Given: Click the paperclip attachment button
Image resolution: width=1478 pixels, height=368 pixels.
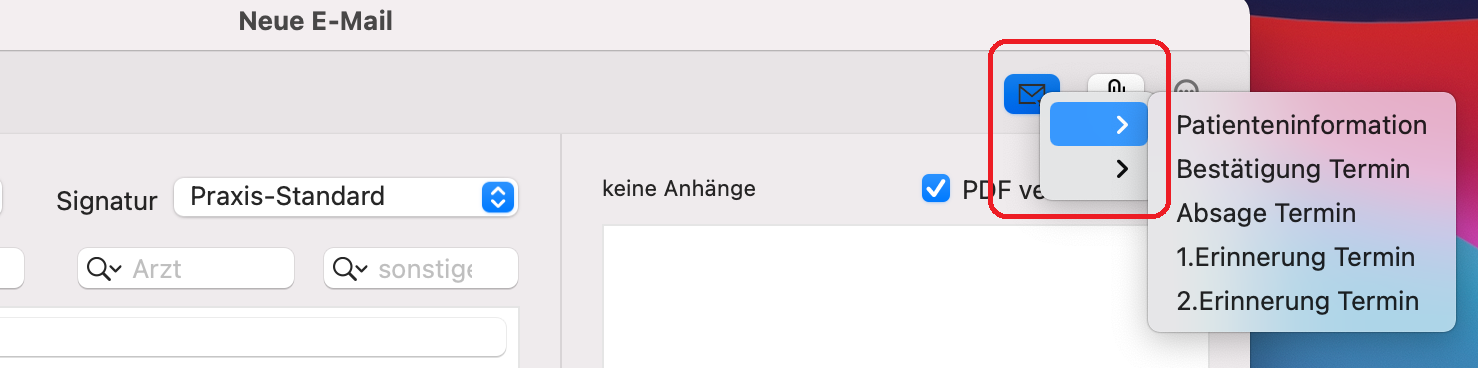Looking at the screenshot, I should (x=1116, y=87).
